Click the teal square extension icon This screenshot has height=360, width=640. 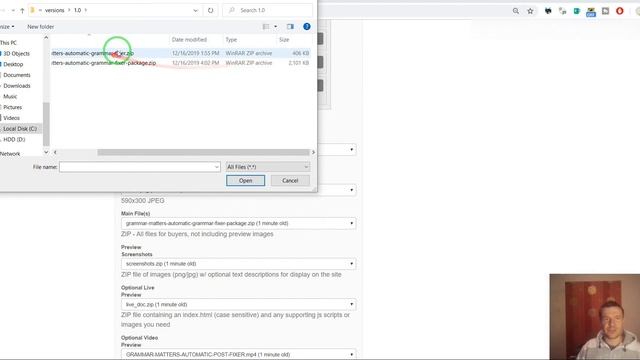click(577, 11)
